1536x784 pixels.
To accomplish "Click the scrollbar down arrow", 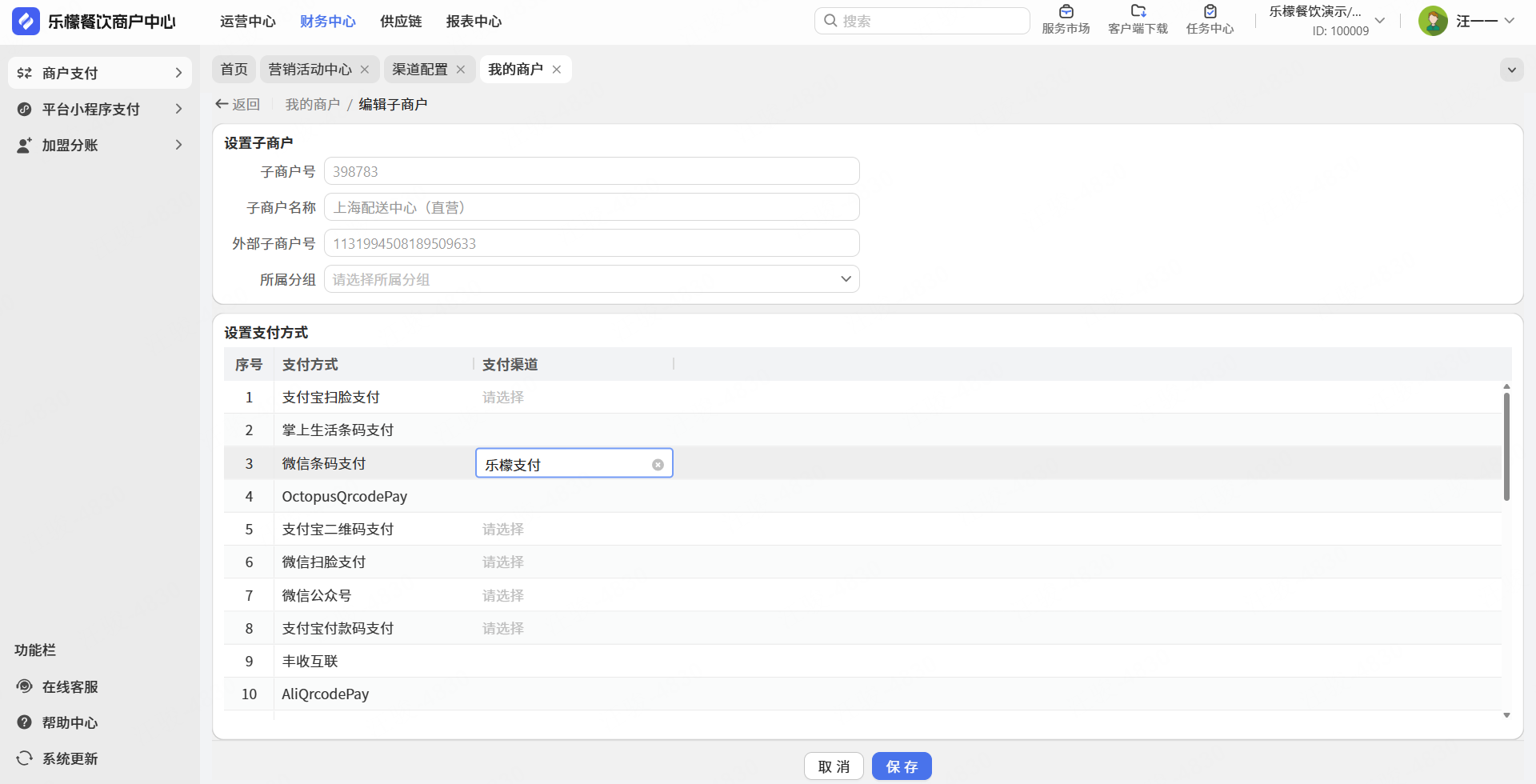I will click(x=1506, y=715).
